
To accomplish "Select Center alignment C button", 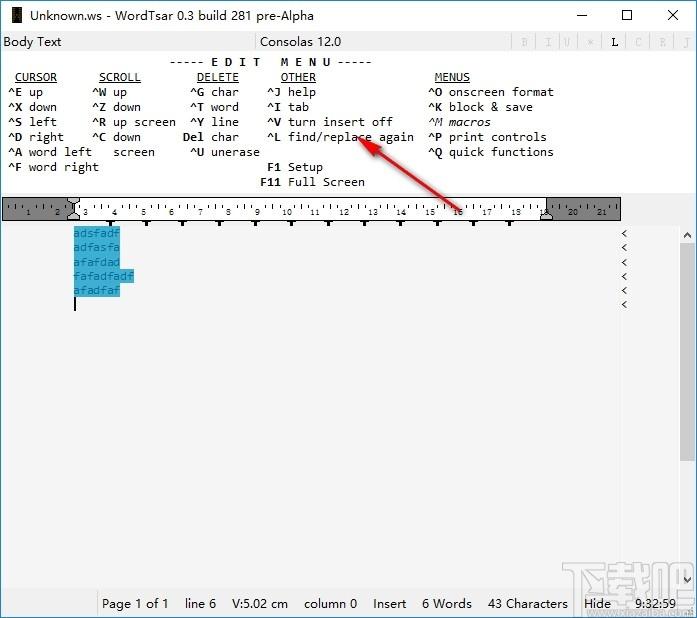I will (x=638, y=42).
